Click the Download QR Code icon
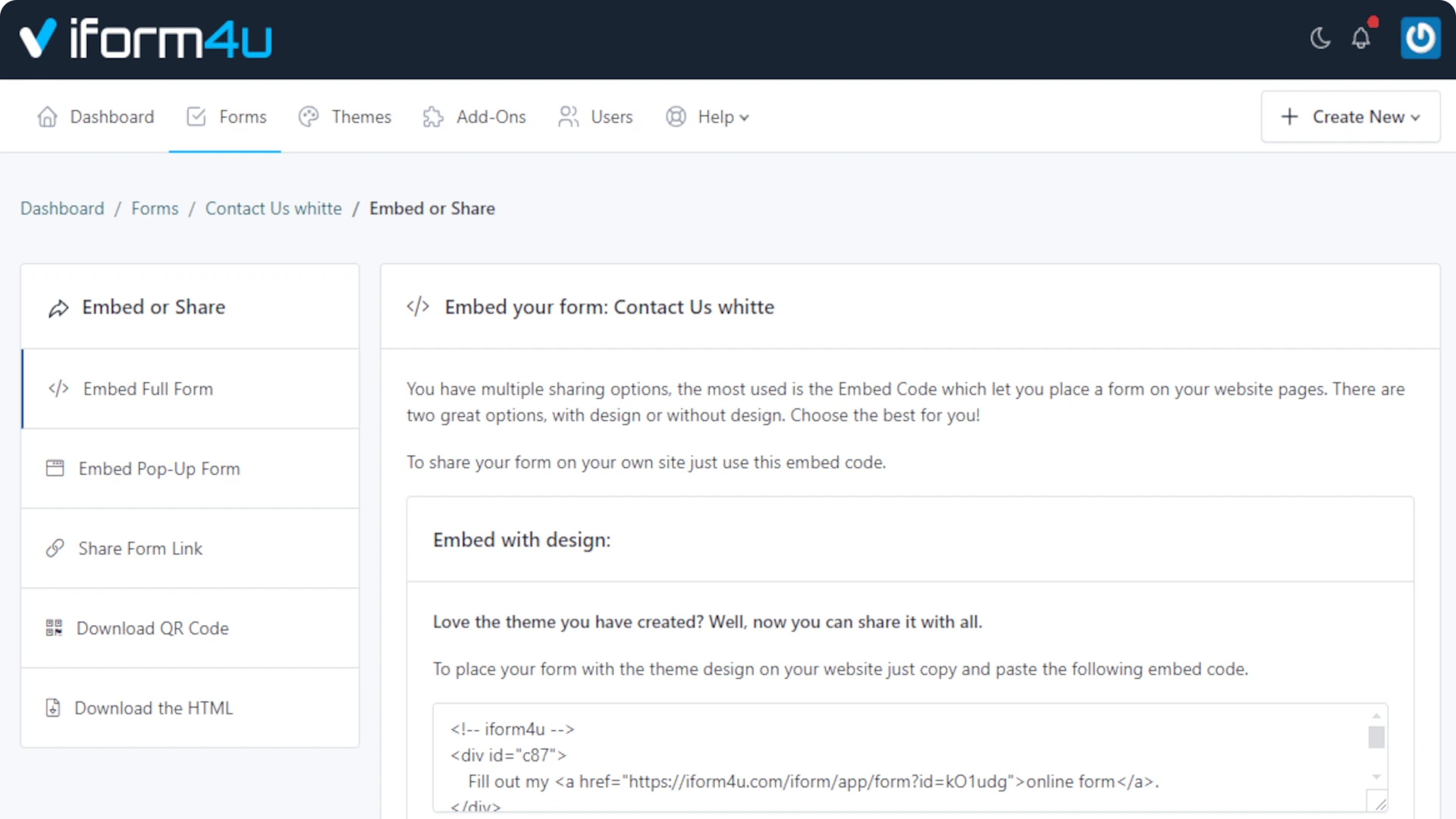The height and width of the screenshot is (819, 1456). [x=53, y=627]
